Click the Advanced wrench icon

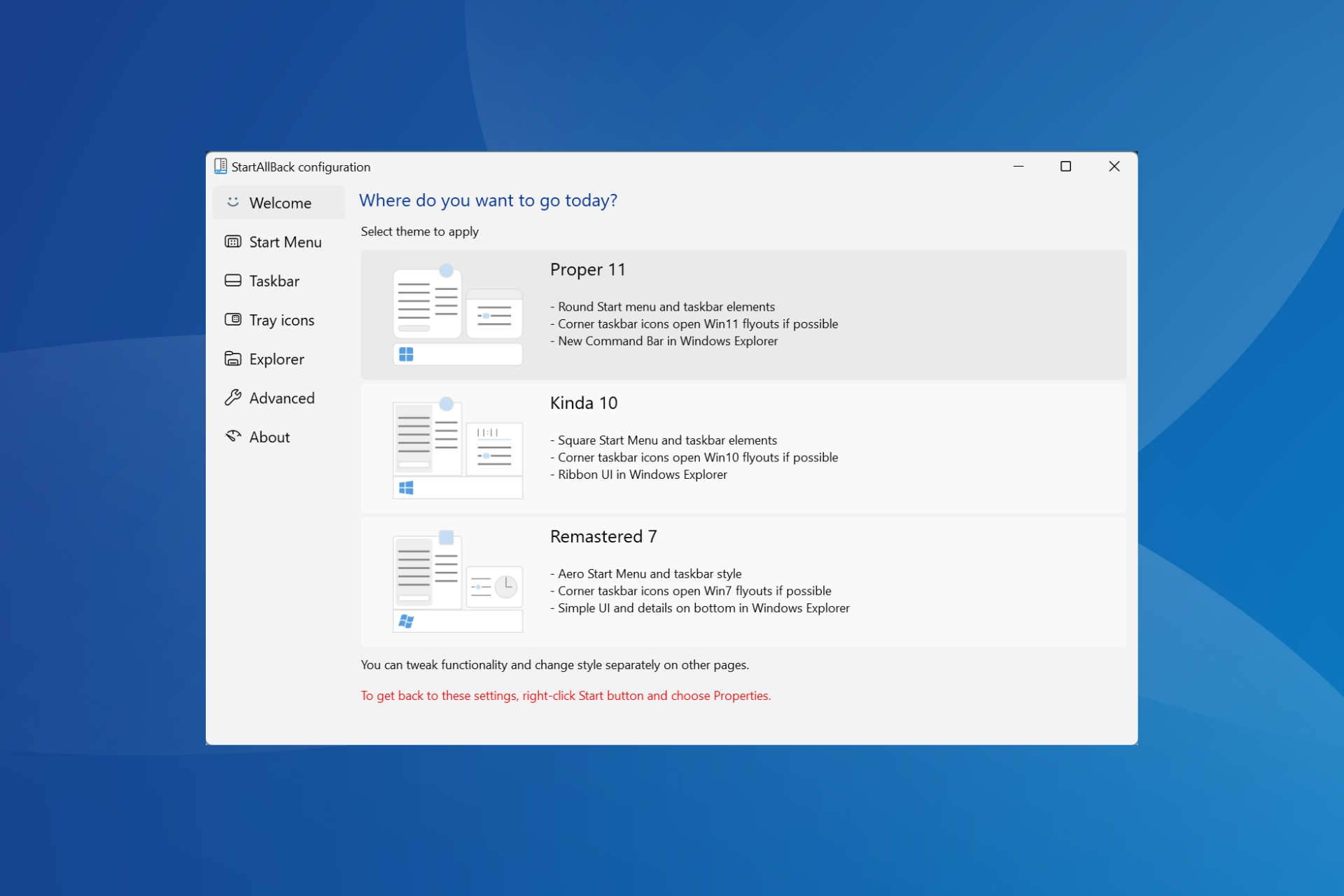coord(233,398)
